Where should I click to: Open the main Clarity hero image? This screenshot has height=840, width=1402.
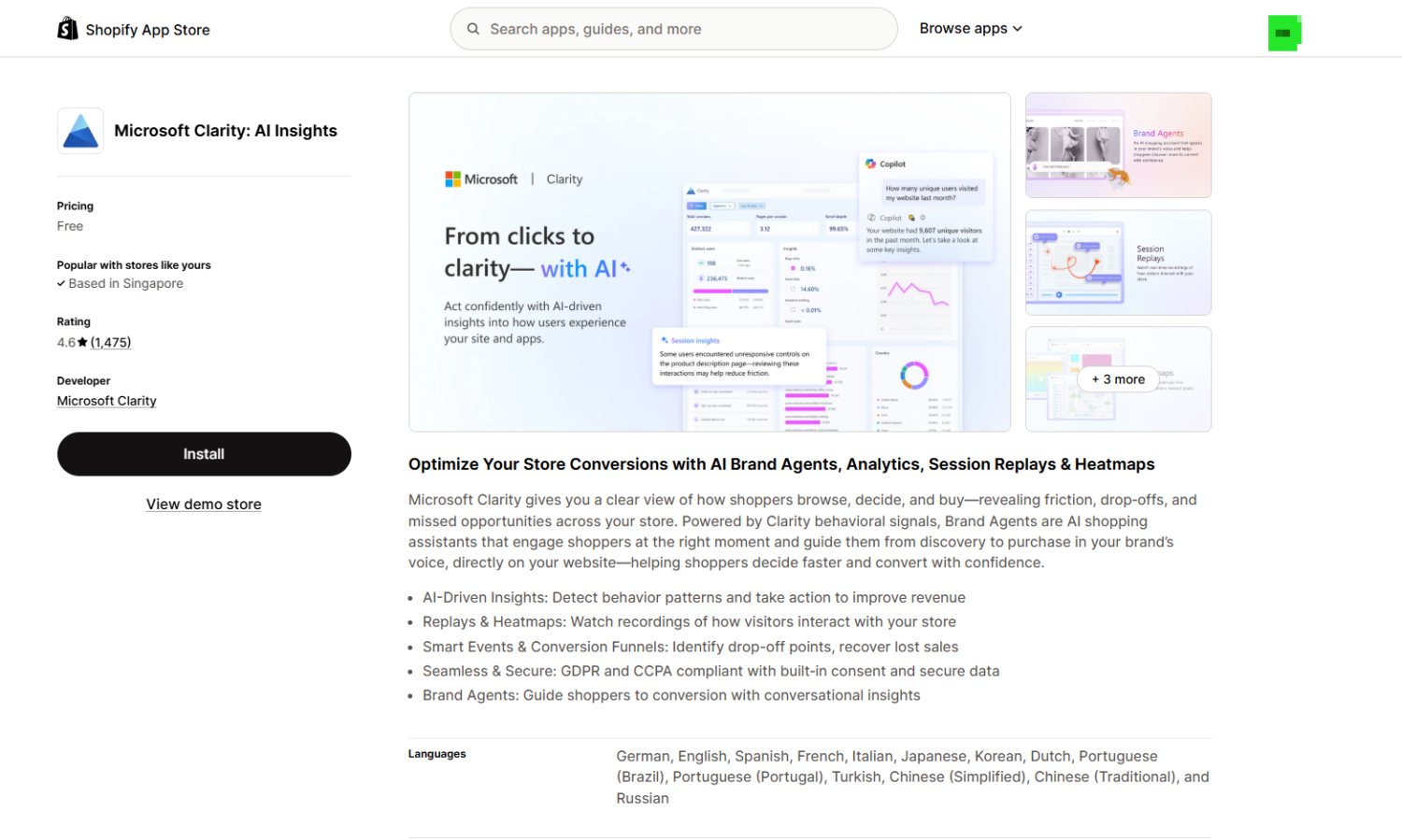[709, 262]
